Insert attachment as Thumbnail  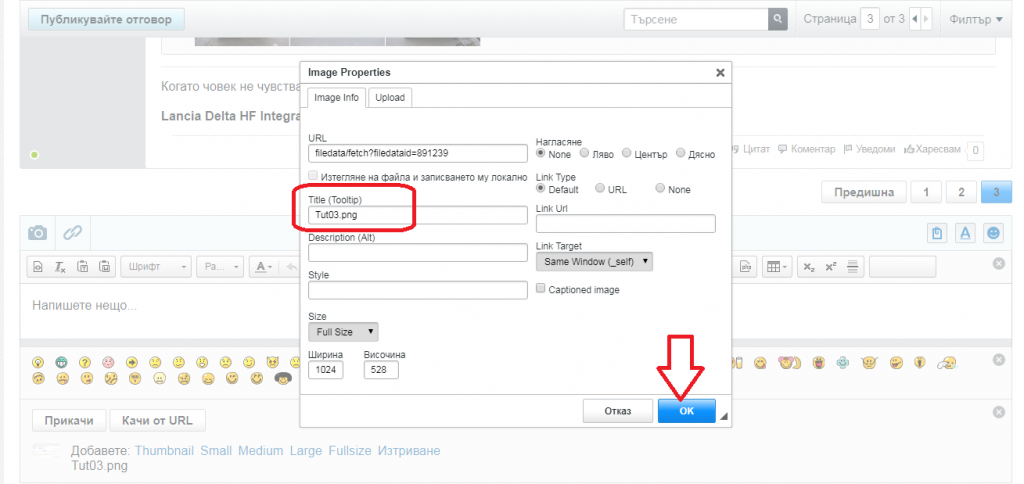(x=164, y=451)
